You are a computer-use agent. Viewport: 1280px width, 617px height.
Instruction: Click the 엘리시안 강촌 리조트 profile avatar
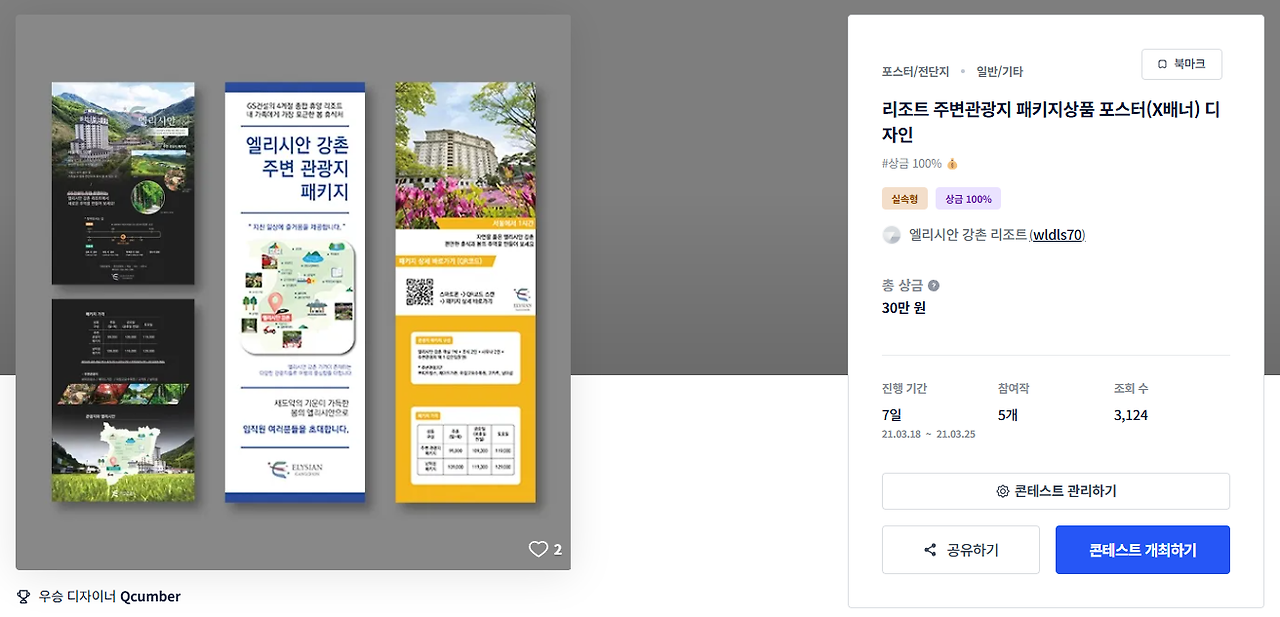[x=892, y=235]
